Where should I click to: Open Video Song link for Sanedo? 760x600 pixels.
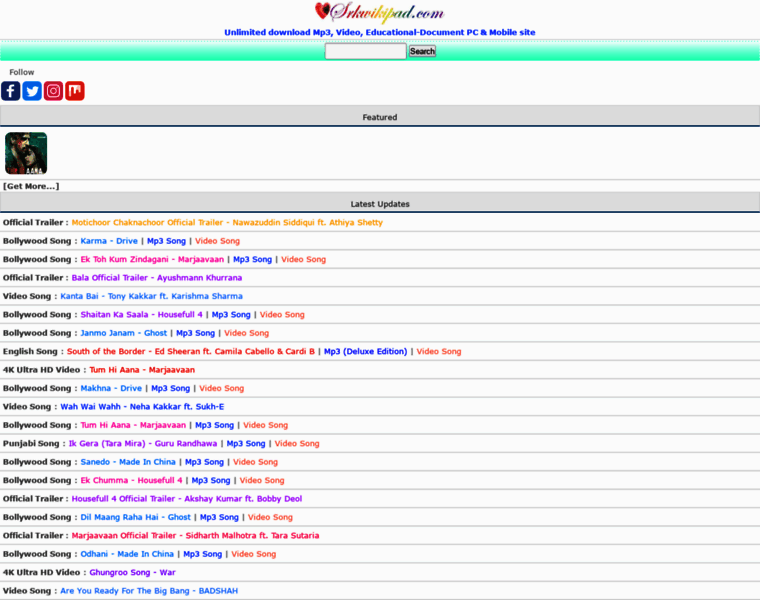255,462
